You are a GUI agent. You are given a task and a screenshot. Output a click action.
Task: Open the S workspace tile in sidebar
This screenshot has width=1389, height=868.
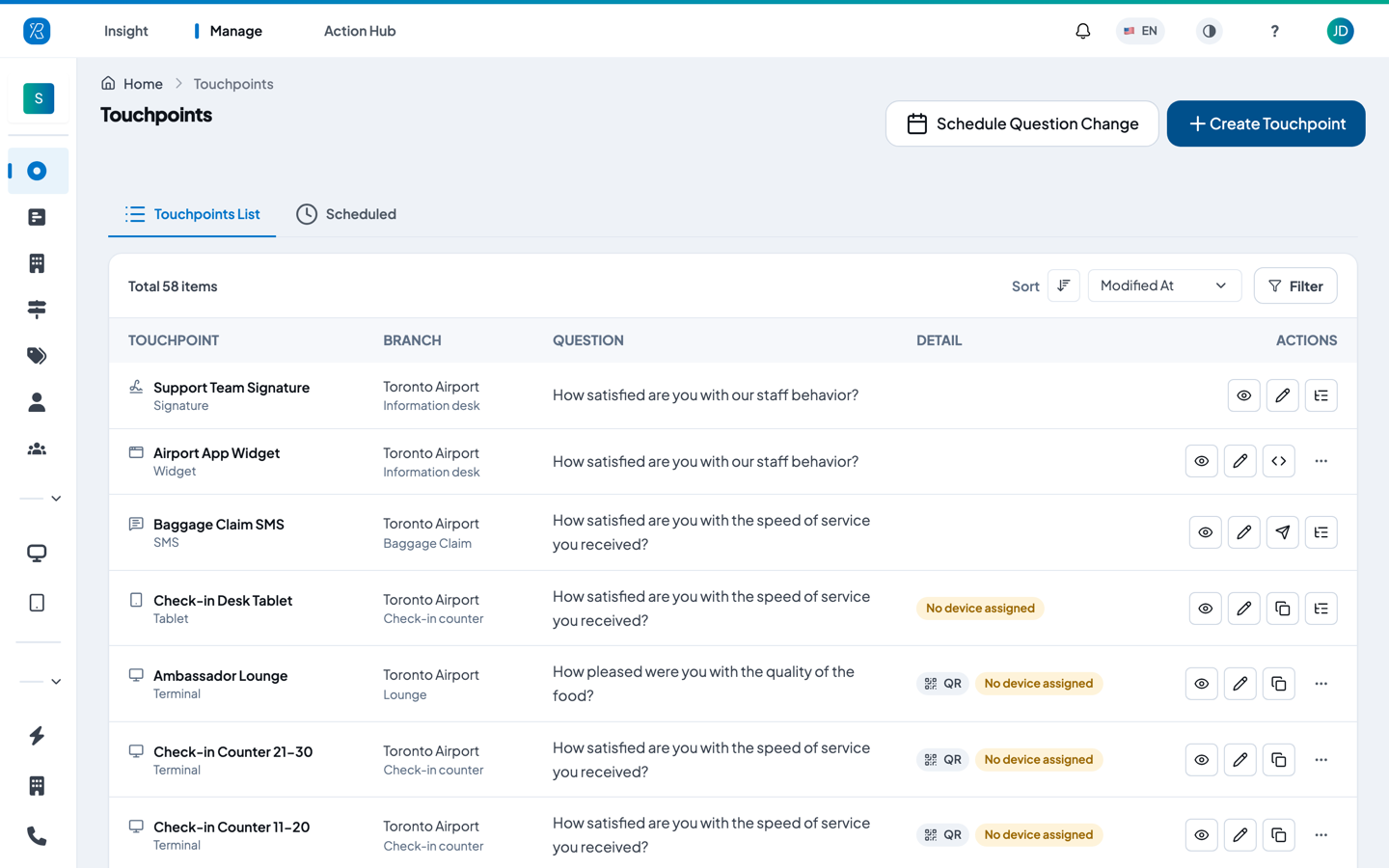39,98
